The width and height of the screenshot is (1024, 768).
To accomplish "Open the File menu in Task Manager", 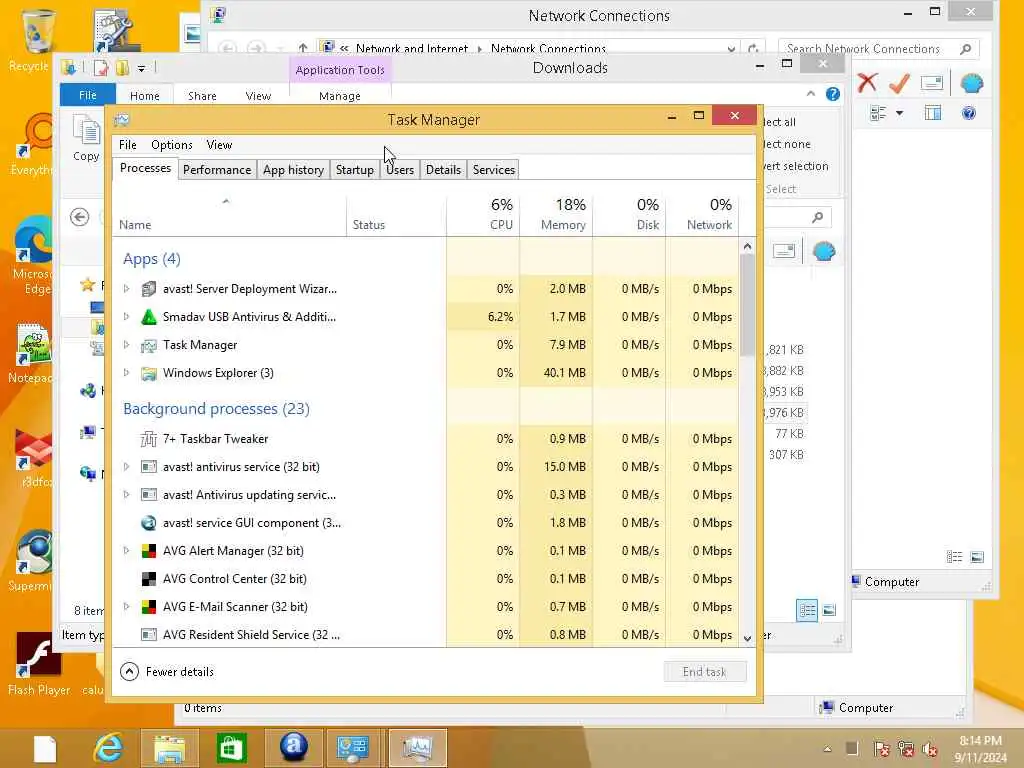I will (128, 145).
